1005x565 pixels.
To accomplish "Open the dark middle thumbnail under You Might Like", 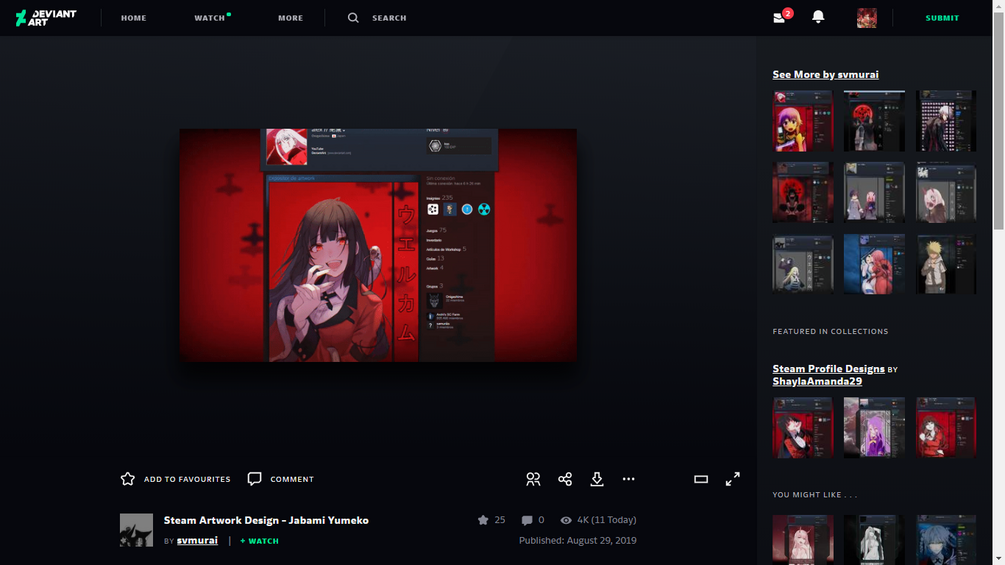I will [x=874, y=540].
